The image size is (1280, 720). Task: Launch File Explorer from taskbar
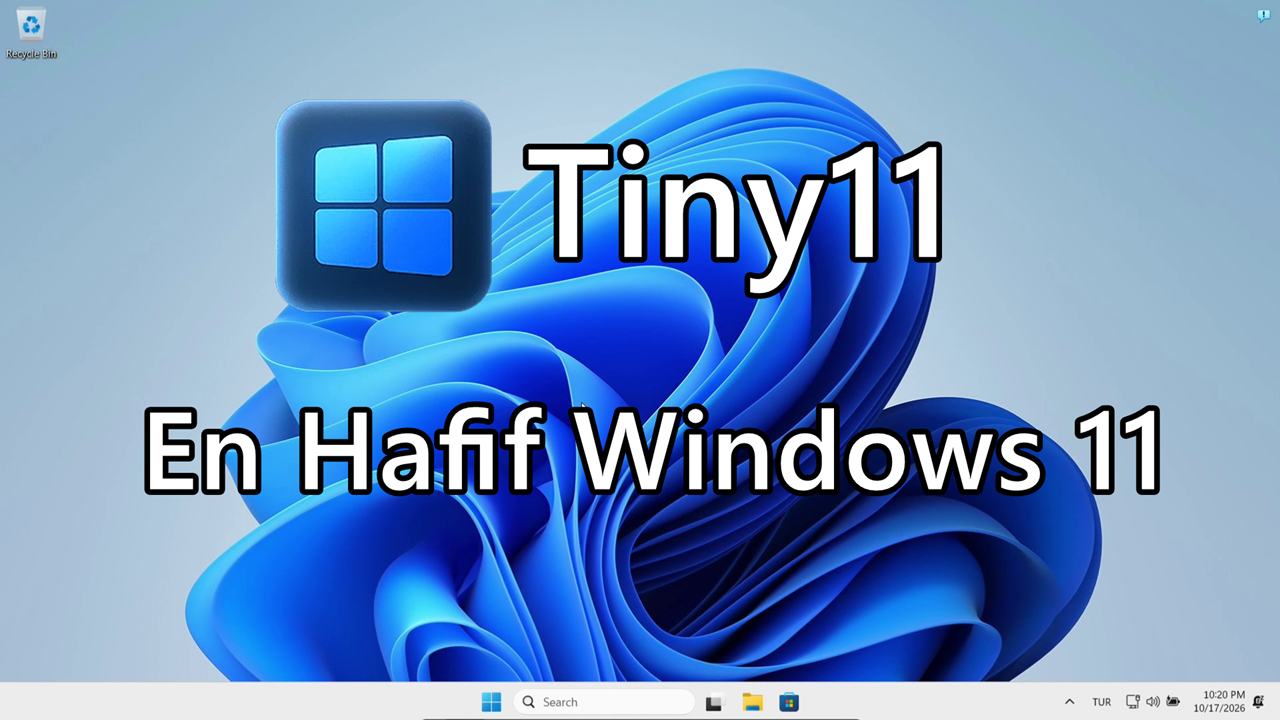coord(752,702)
